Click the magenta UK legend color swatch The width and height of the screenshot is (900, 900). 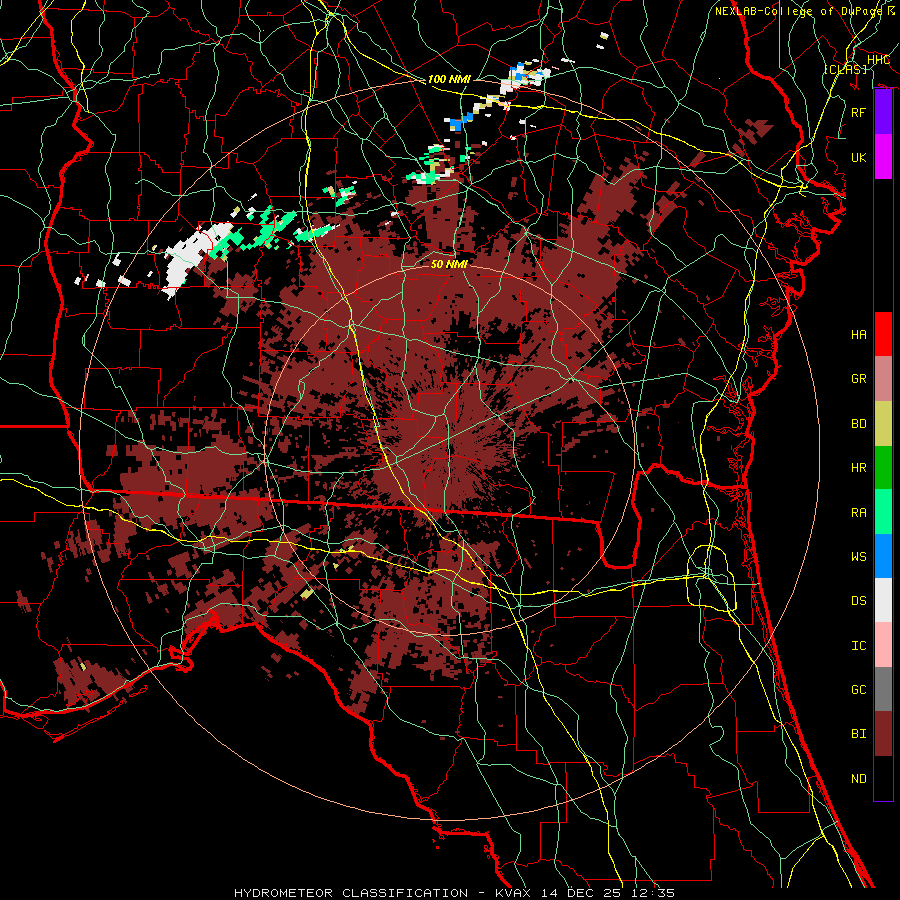[883, 157]
